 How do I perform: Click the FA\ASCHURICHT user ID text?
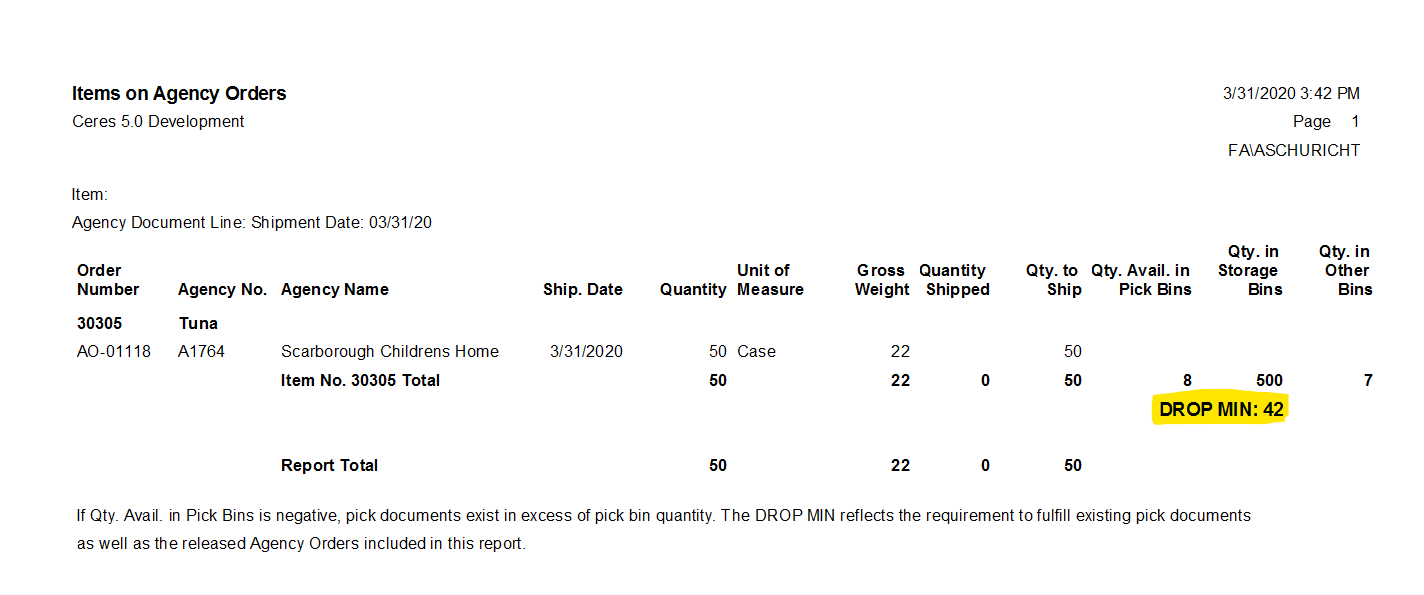coord(1294,151)
